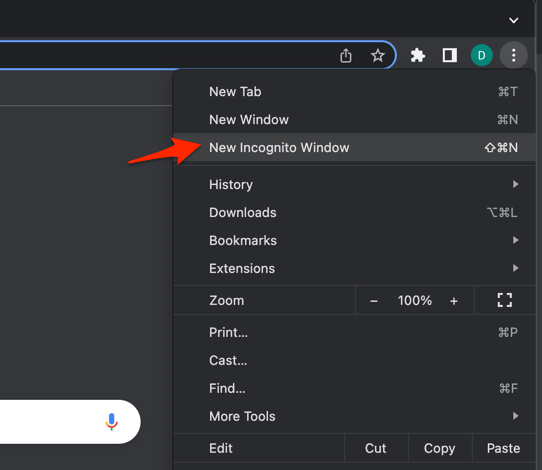Expand the Bookmarks submenu
This screenshot has height=470, width=542.
tap(354, 241)
